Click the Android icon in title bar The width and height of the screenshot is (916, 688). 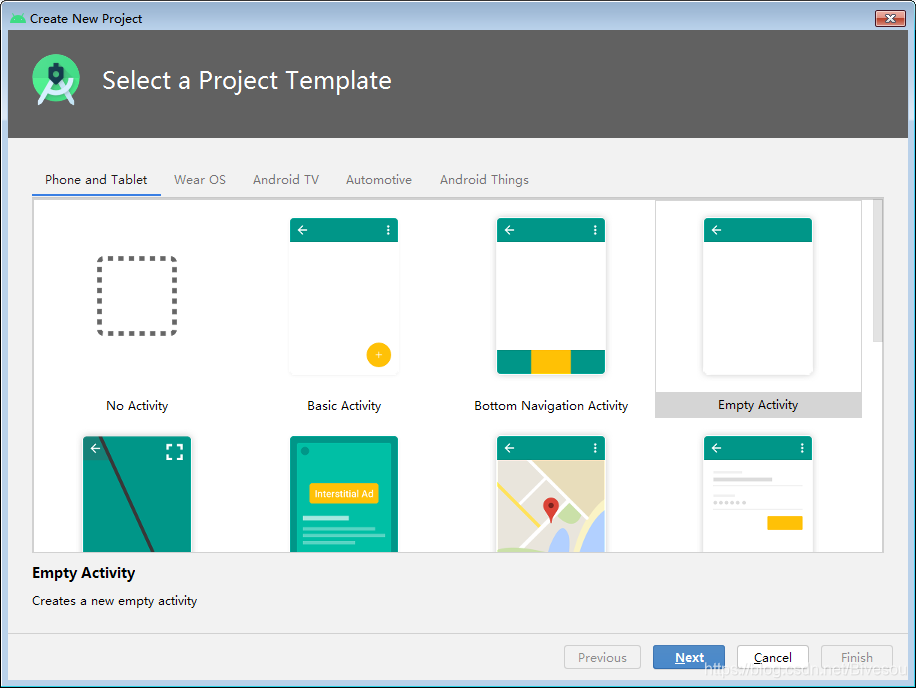point(18,19)
